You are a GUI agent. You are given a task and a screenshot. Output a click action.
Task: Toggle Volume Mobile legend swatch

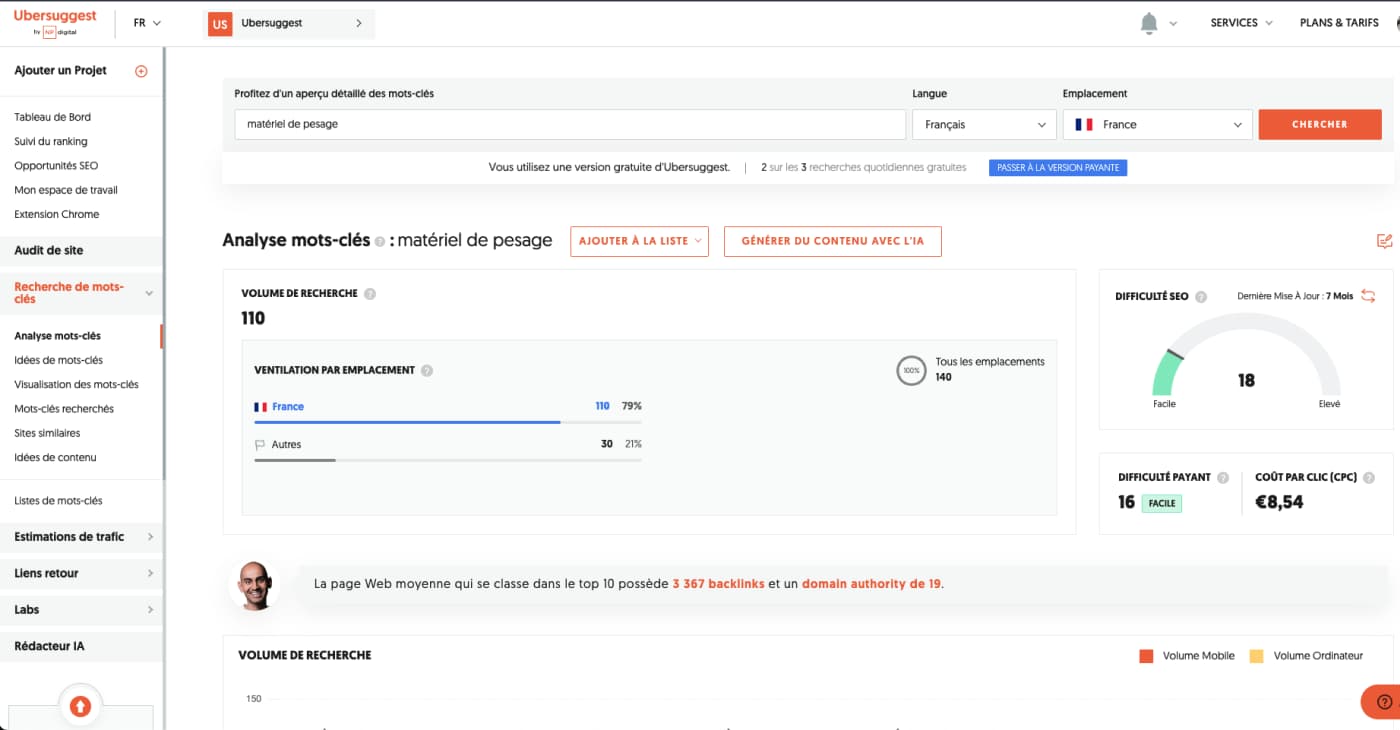1146,656
